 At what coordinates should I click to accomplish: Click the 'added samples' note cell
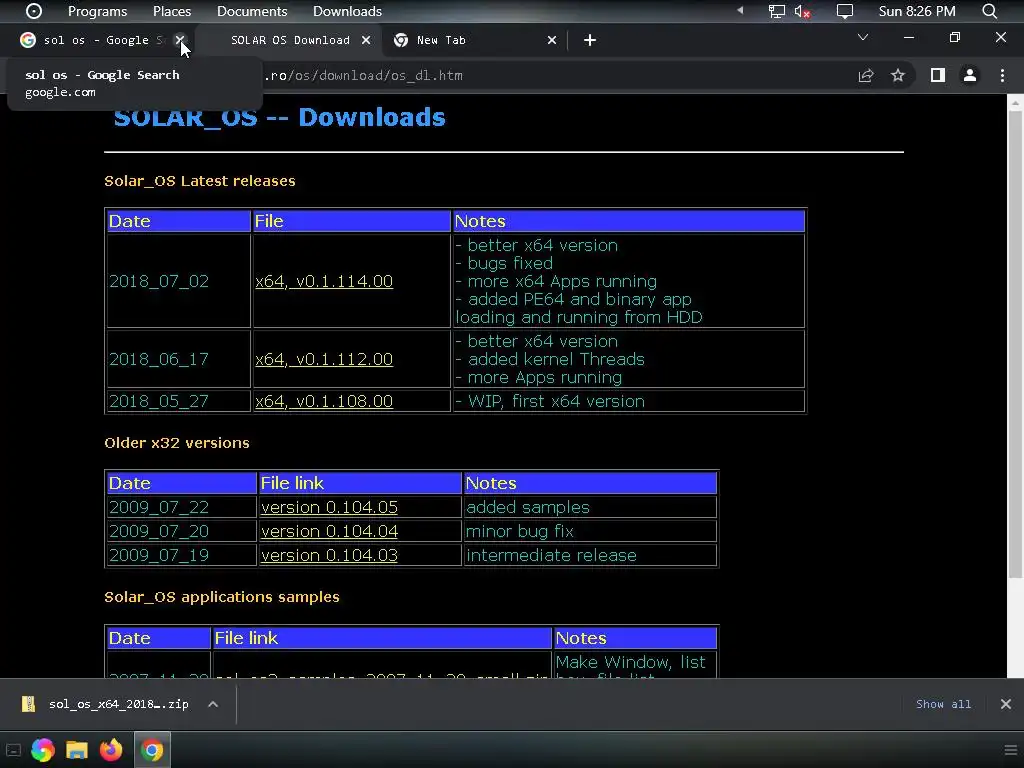[x=590, y=507]
